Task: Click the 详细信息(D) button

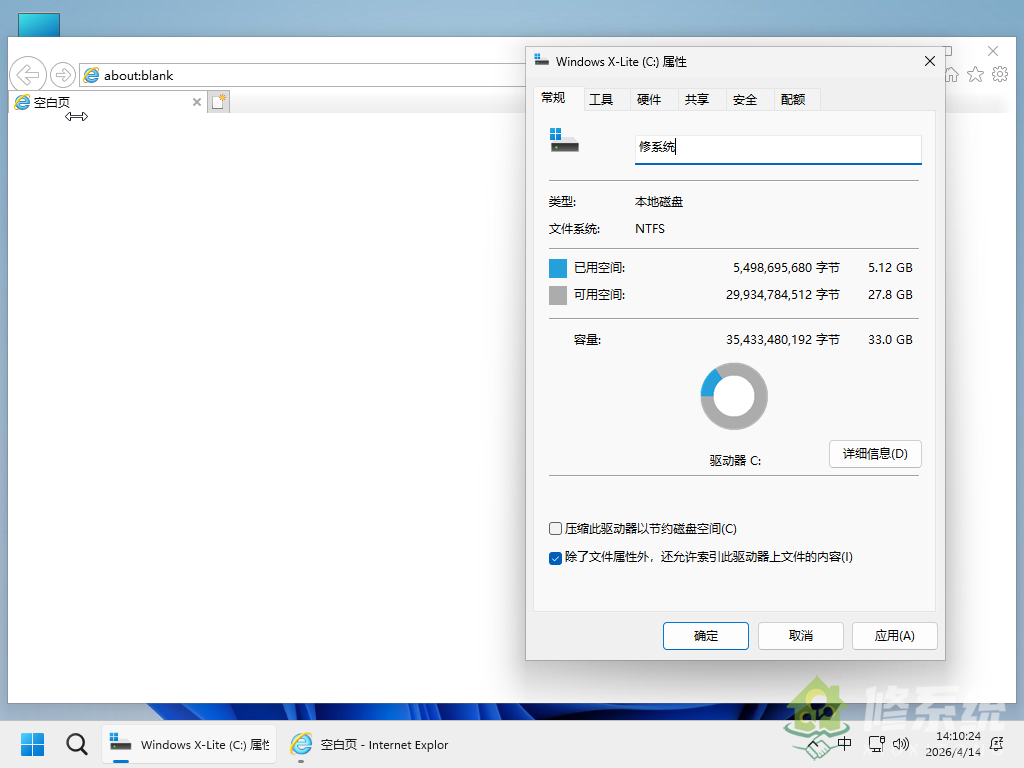Action: pyautogui.click(x=875, y=453)
